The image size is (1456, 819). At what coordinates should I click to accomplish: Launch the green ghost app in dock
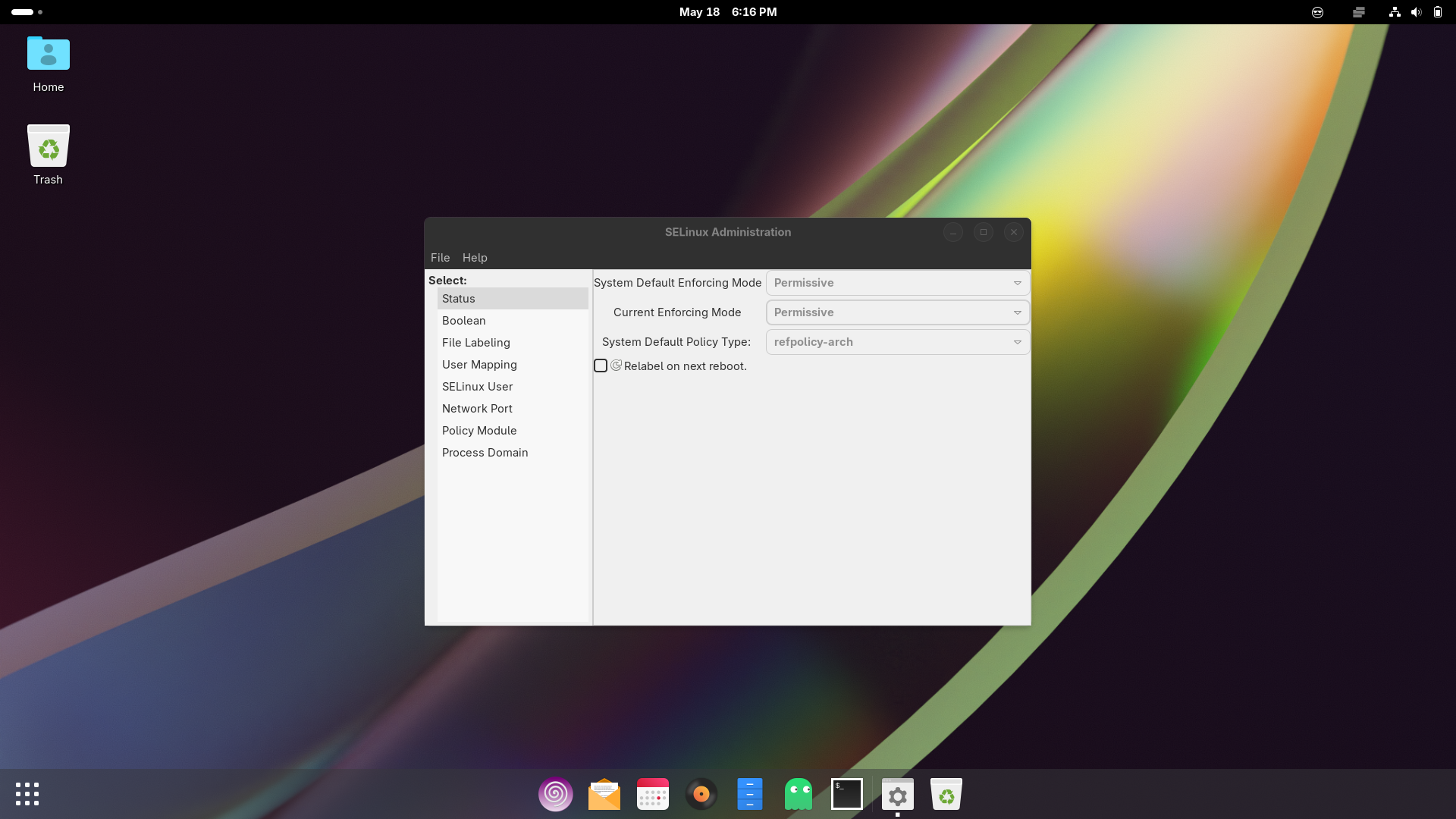click(x=799, y=794)
